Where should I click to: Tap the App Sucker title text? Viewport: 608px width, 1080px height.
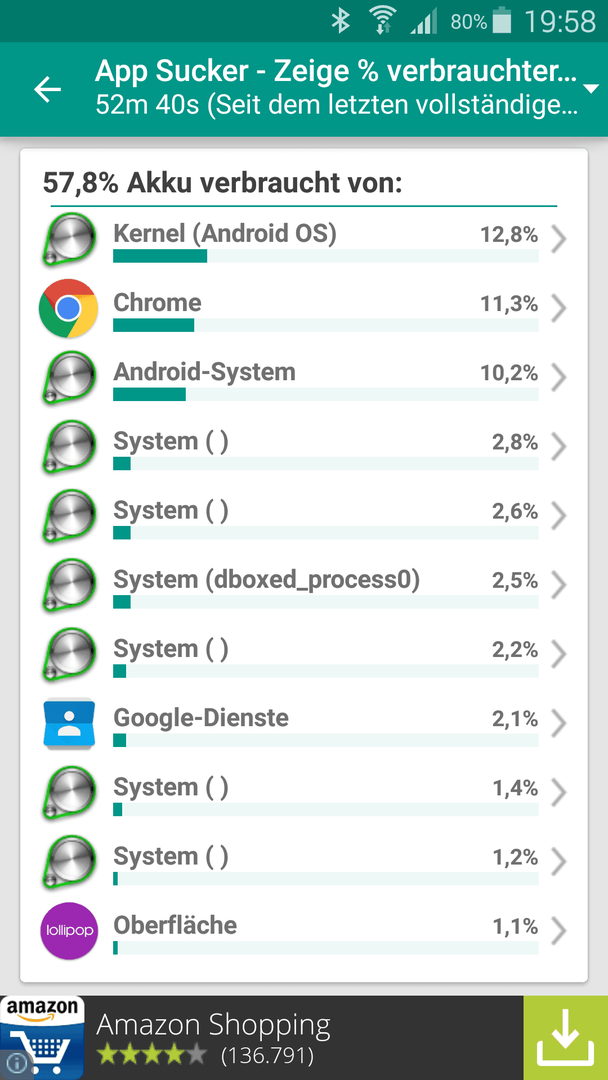pyautogui.click(x=335, y=70)
